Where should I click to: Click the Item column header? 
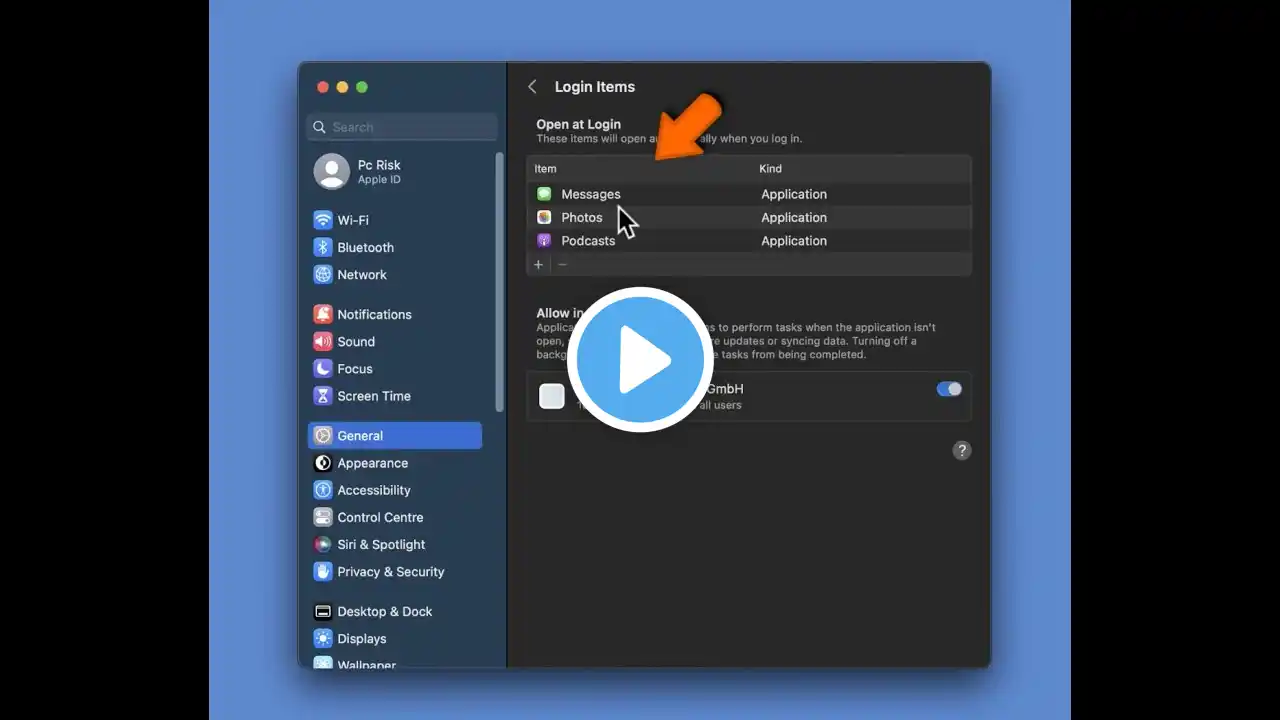tap(545, 168)
